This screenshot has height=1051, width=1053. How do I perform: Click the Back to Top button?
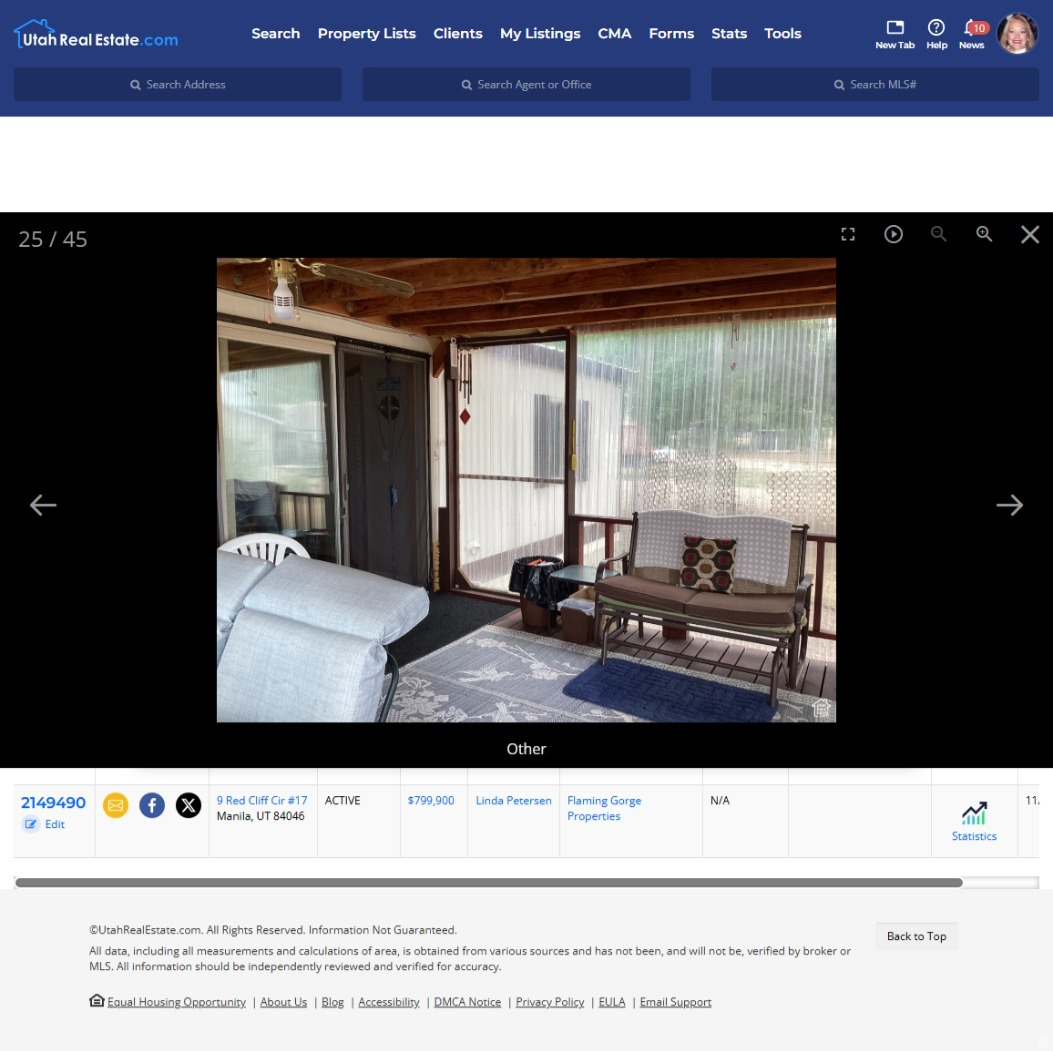916,936
